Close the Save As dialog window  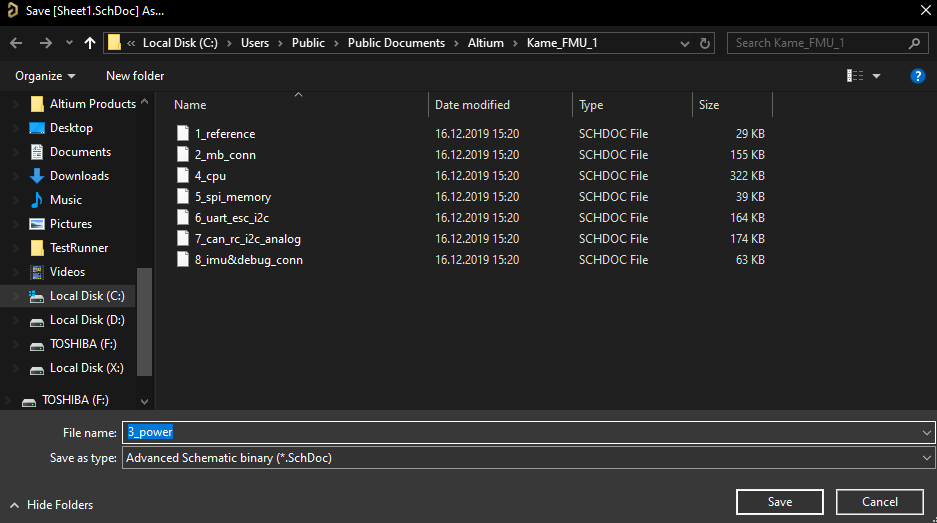925,11
